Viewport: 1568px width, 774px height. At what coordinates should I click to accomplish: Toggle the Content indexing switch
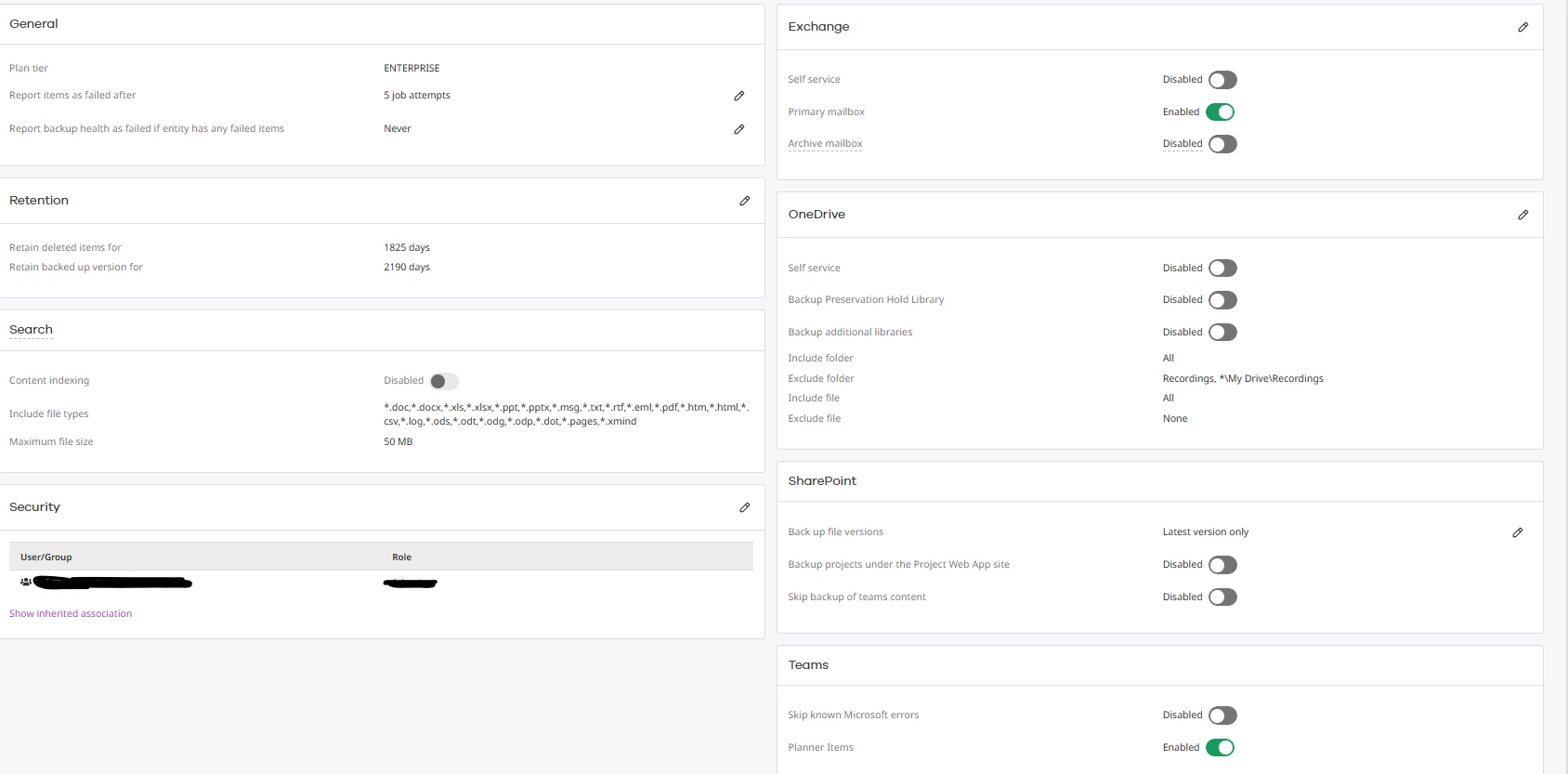click(444, 381)
